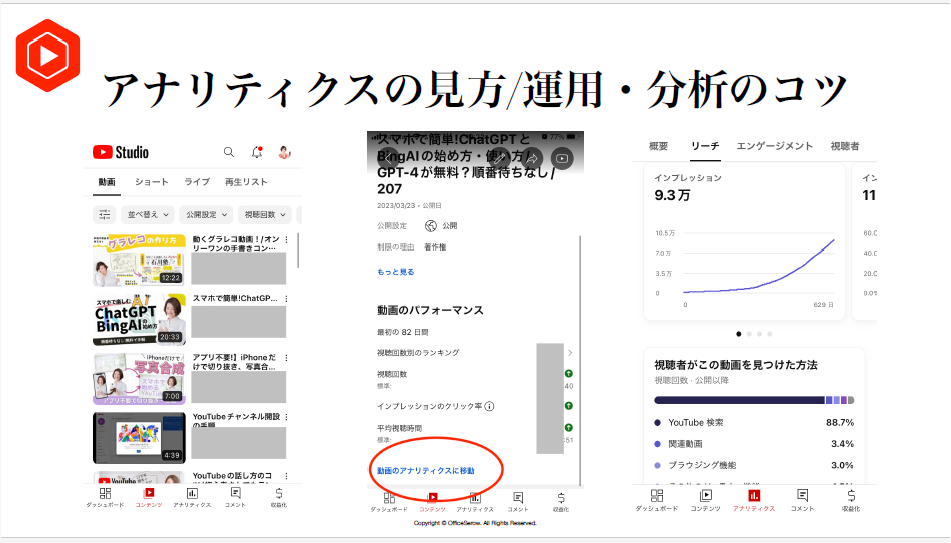951x543 pixels.
Task: Switch to the 視聴者 analytics tab
Action: (x=845, y=146)
